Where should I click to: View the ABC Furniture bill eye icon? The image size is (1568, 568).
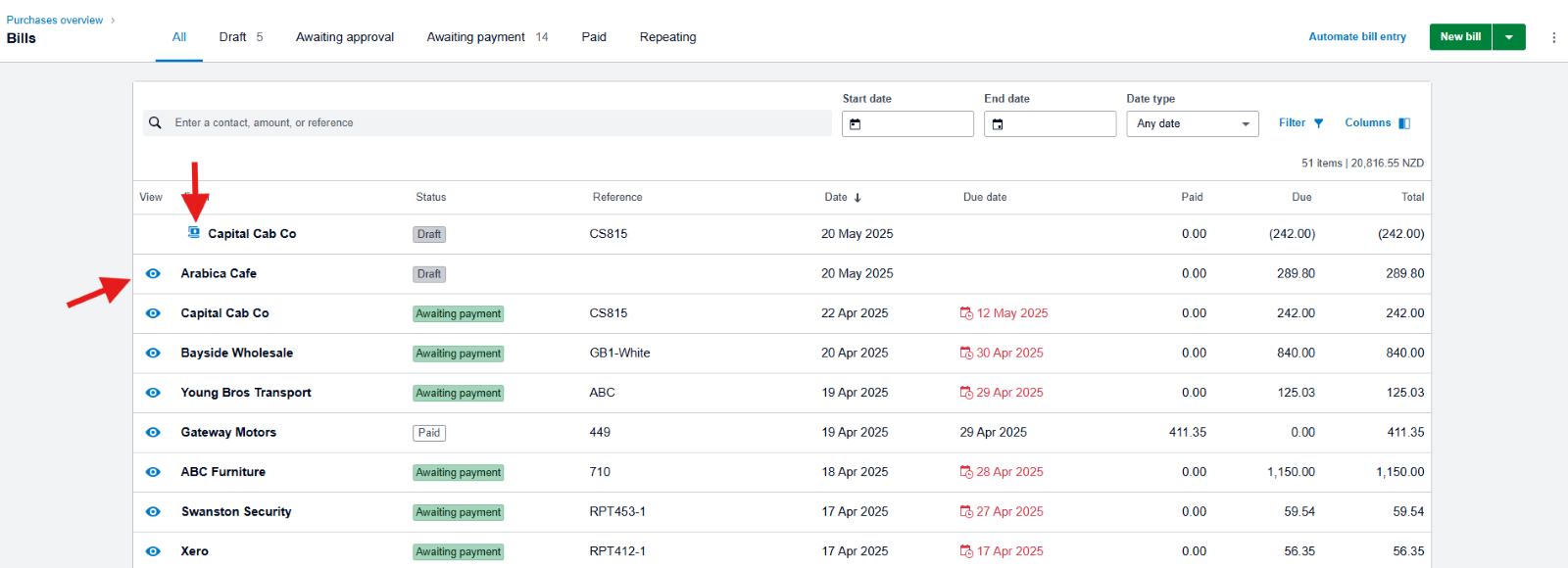pyautogui.click(x=153, y=472)
